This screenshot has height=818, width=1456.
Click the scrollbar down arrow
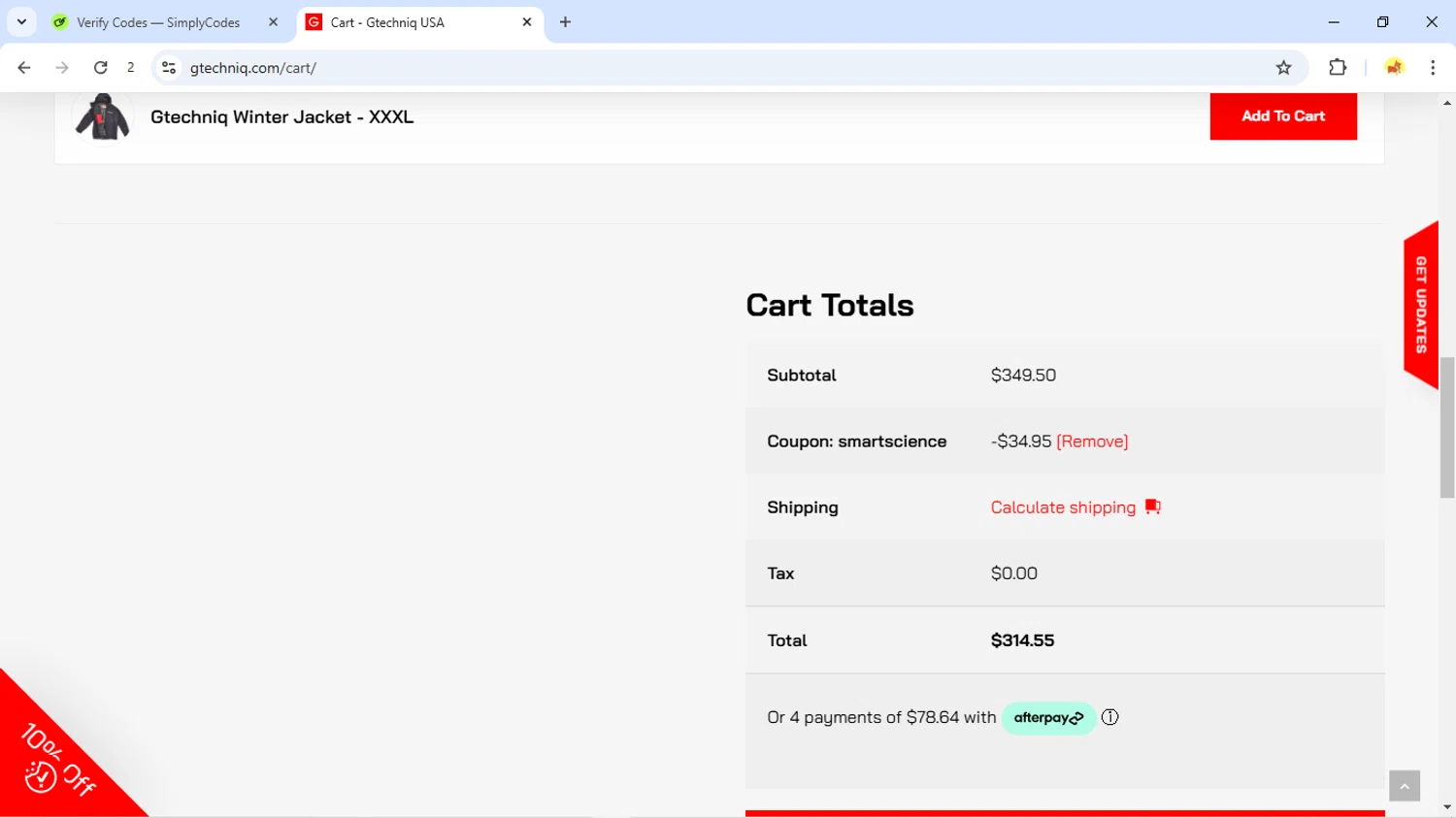tap(1447, 807)
